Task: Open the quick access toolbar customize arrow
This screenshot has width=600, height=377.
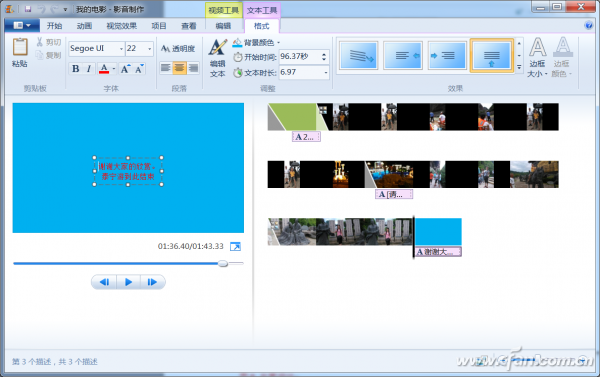Action: 65,9
